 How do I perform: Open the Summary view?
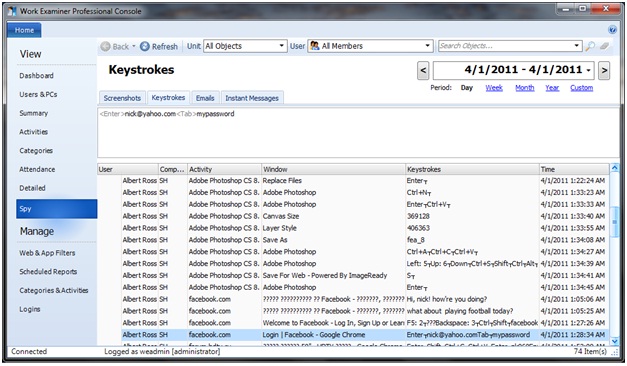coord(34,113)
